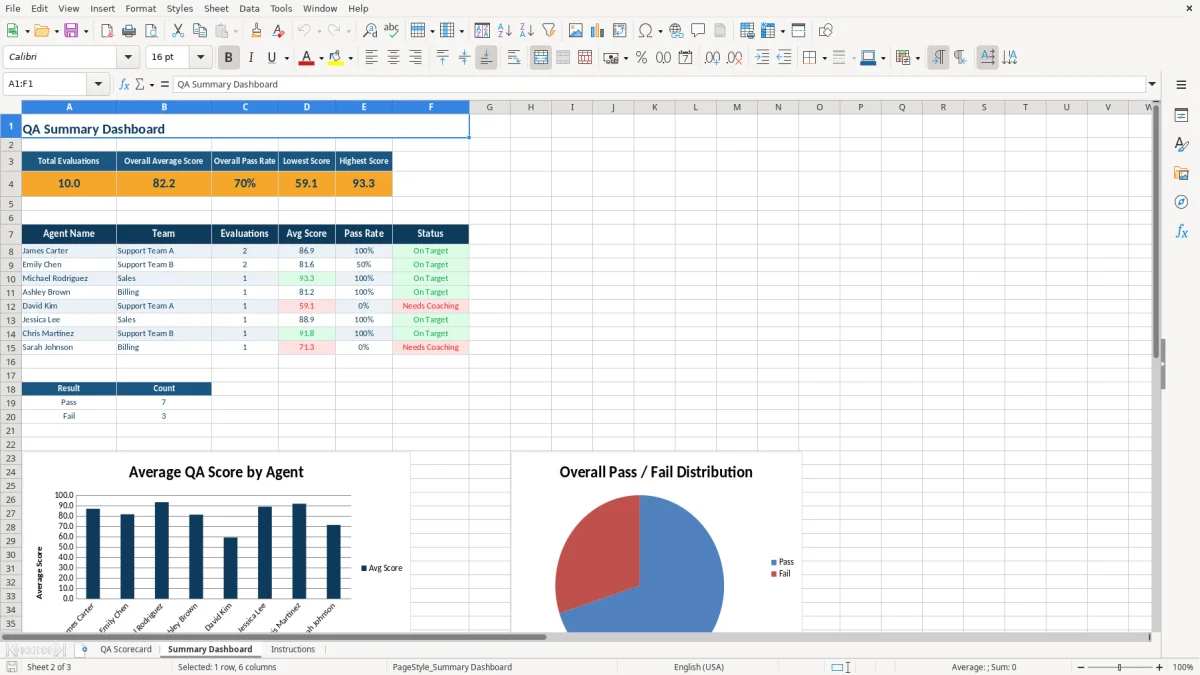
Task: Select column G header
Action: pos(490,107)
